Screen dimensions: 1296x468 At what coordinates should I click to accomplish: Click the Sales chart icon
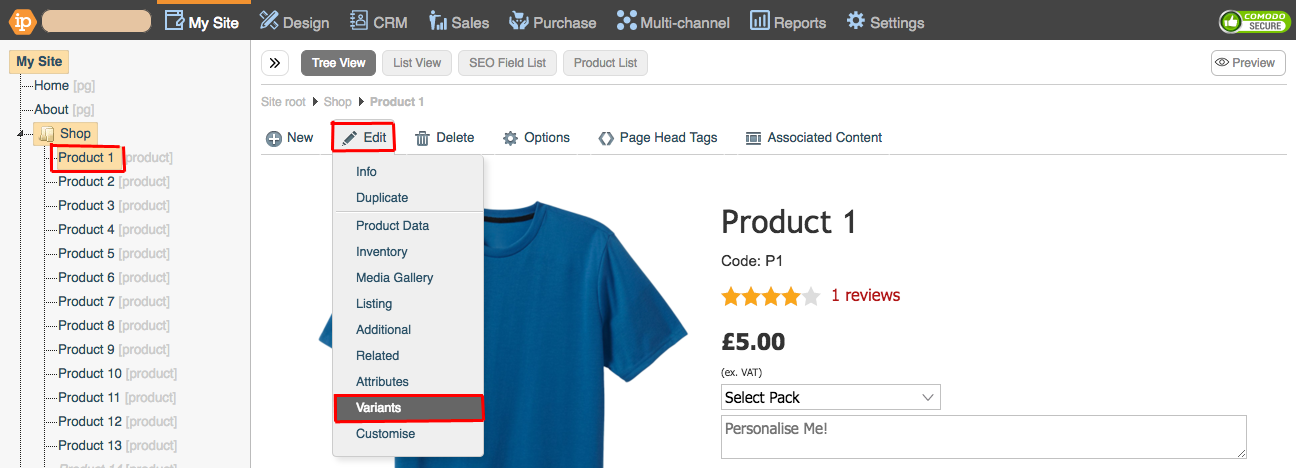click(x=438, y=21)
